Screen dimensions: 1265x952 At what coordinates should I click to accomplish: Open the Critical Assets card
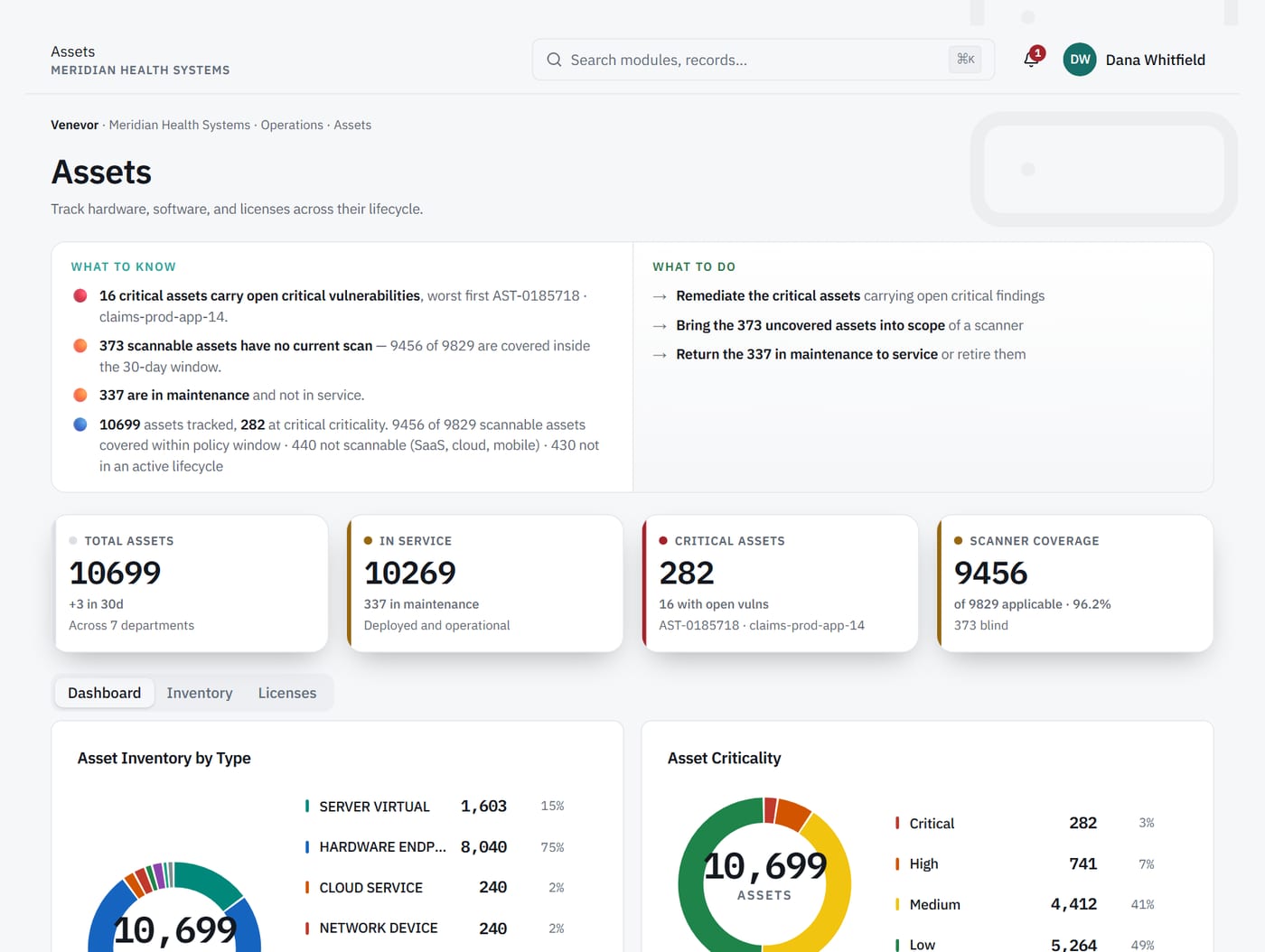pos(780,583)
